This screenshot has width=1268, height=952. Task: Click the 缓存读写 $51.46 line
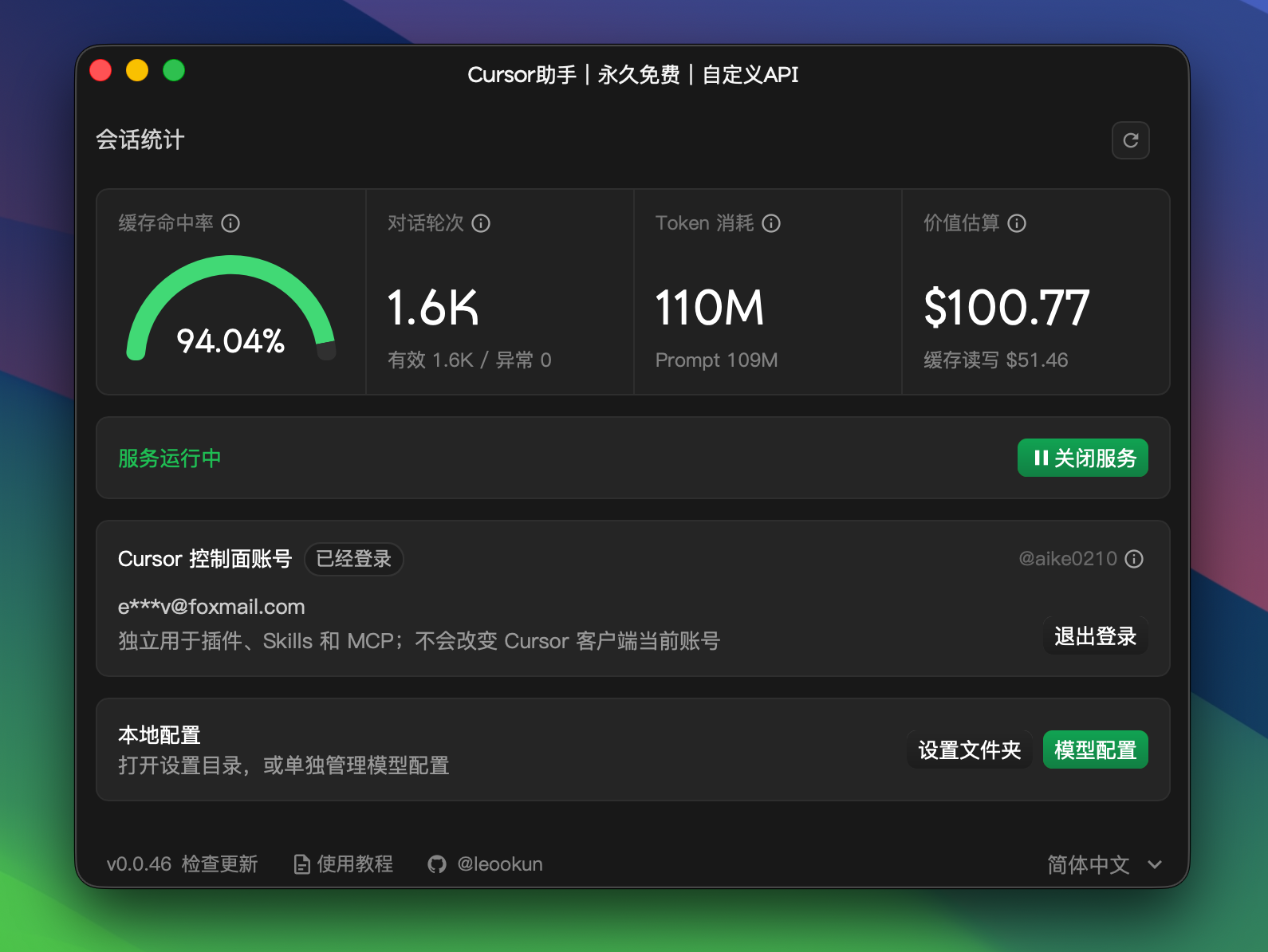[995, 360]
